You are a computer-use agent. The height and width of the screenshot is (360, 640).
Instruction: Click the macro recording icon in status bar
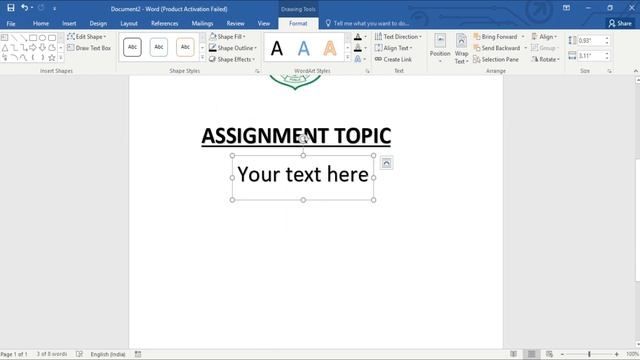point(138,354)
